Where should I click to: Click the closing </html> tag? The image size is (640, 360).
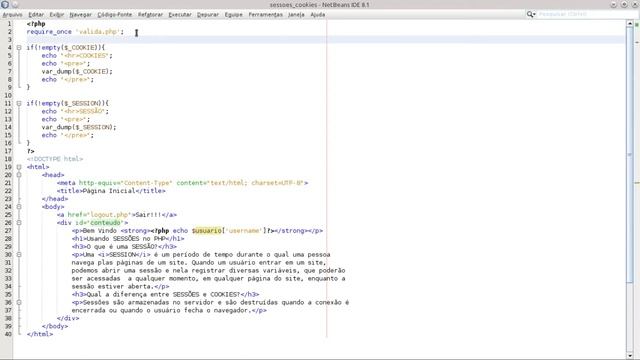tap(40, 334)
